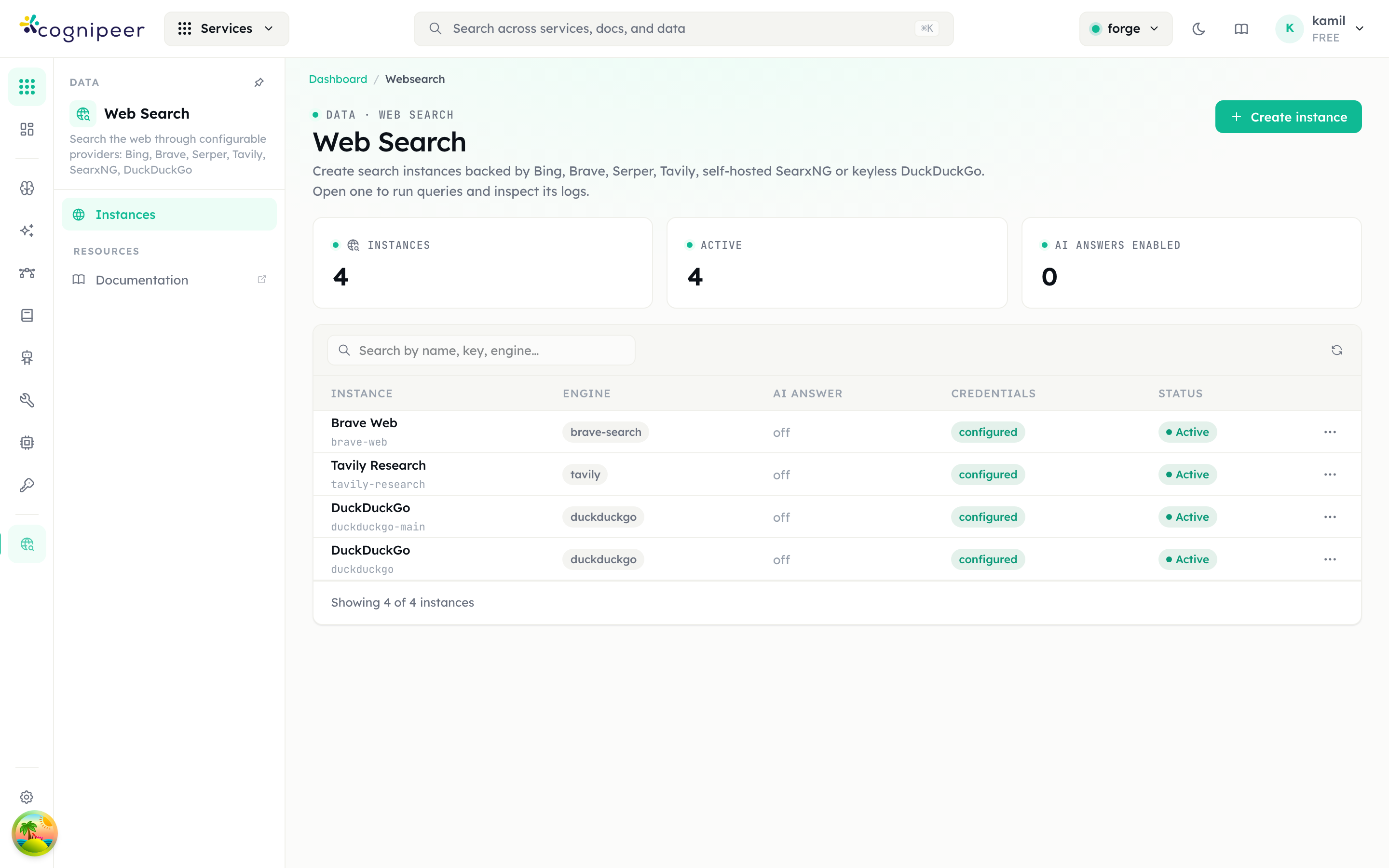Click the brave-web key text
This screenshot has height=868, width=1389.
pyautogui.click(x=359, y=442)
